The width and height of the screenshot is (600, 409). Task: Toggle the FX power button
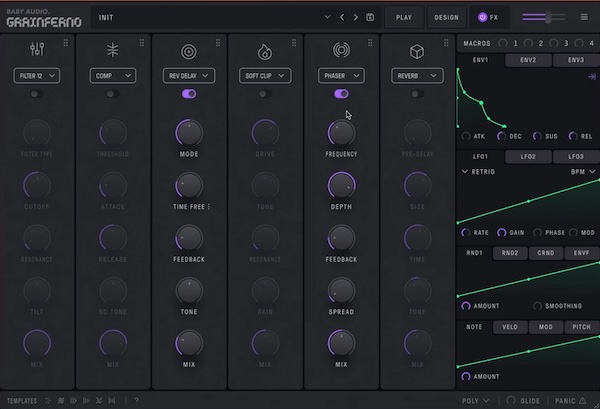tap(483, 17)
